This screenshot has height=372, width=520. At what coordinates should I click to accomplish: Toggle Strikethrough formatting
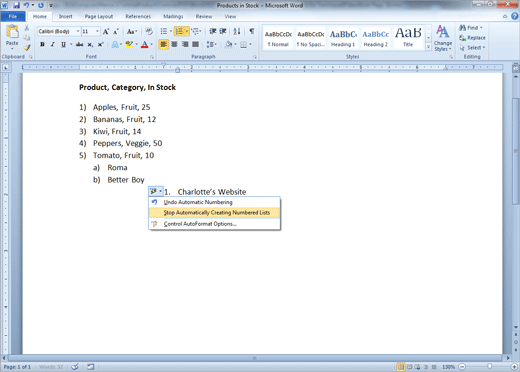(79, 44)
